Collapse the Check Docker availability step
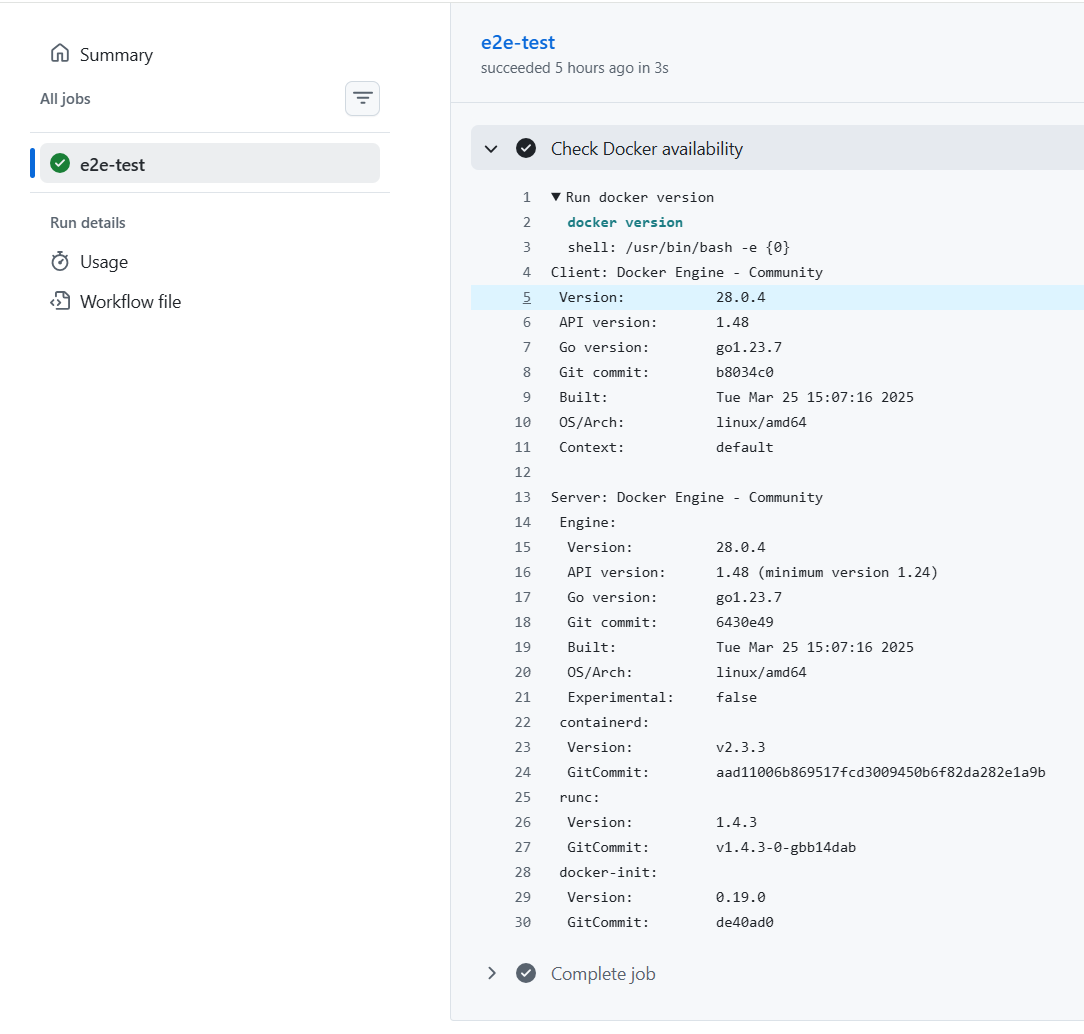Viewport: 1084px width, 1034px height. (491, 149)
